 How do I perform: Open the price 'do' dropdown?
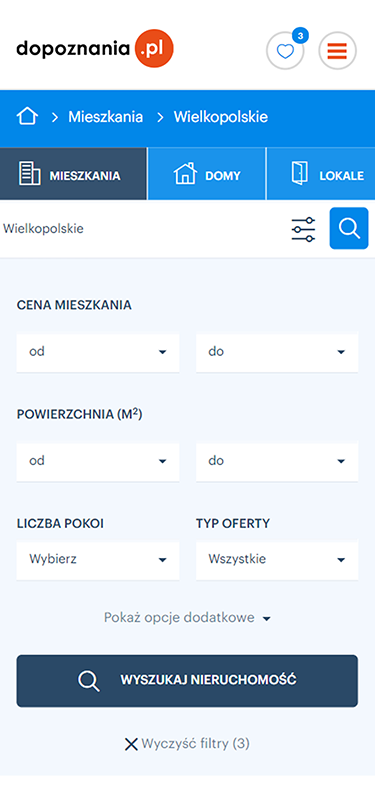pyautogui.click(x=277, y=352)
